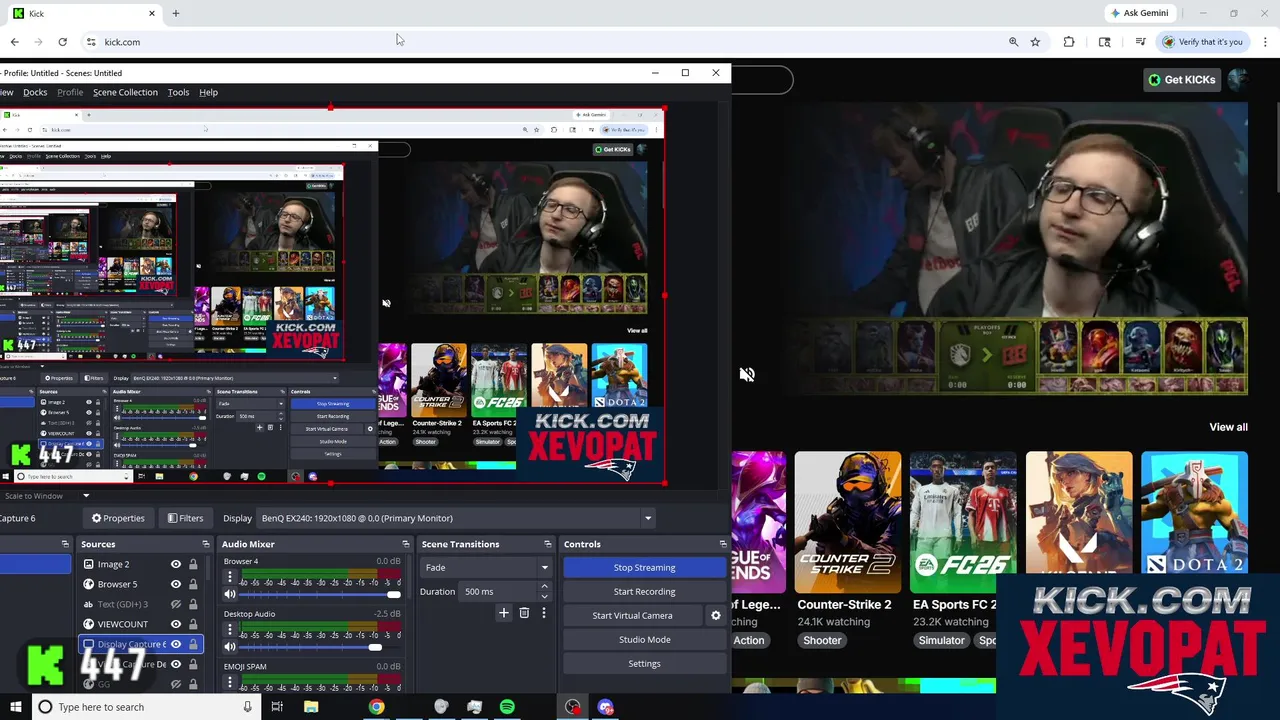Open the Scene Collection menu
The width and height of the screenshot is (1280, 720).
pos(125,92)
